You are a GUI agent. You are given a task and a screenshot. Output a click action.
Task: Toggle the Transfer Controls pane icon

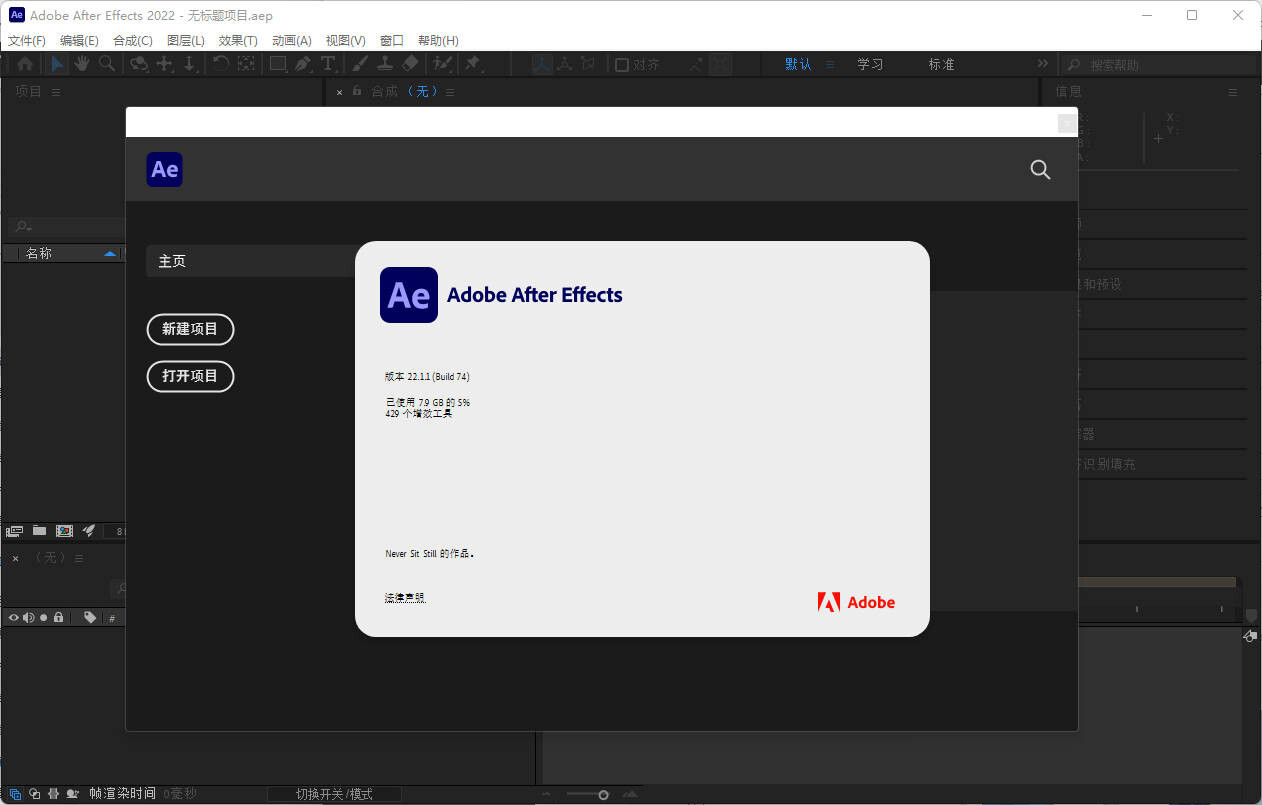34,794
